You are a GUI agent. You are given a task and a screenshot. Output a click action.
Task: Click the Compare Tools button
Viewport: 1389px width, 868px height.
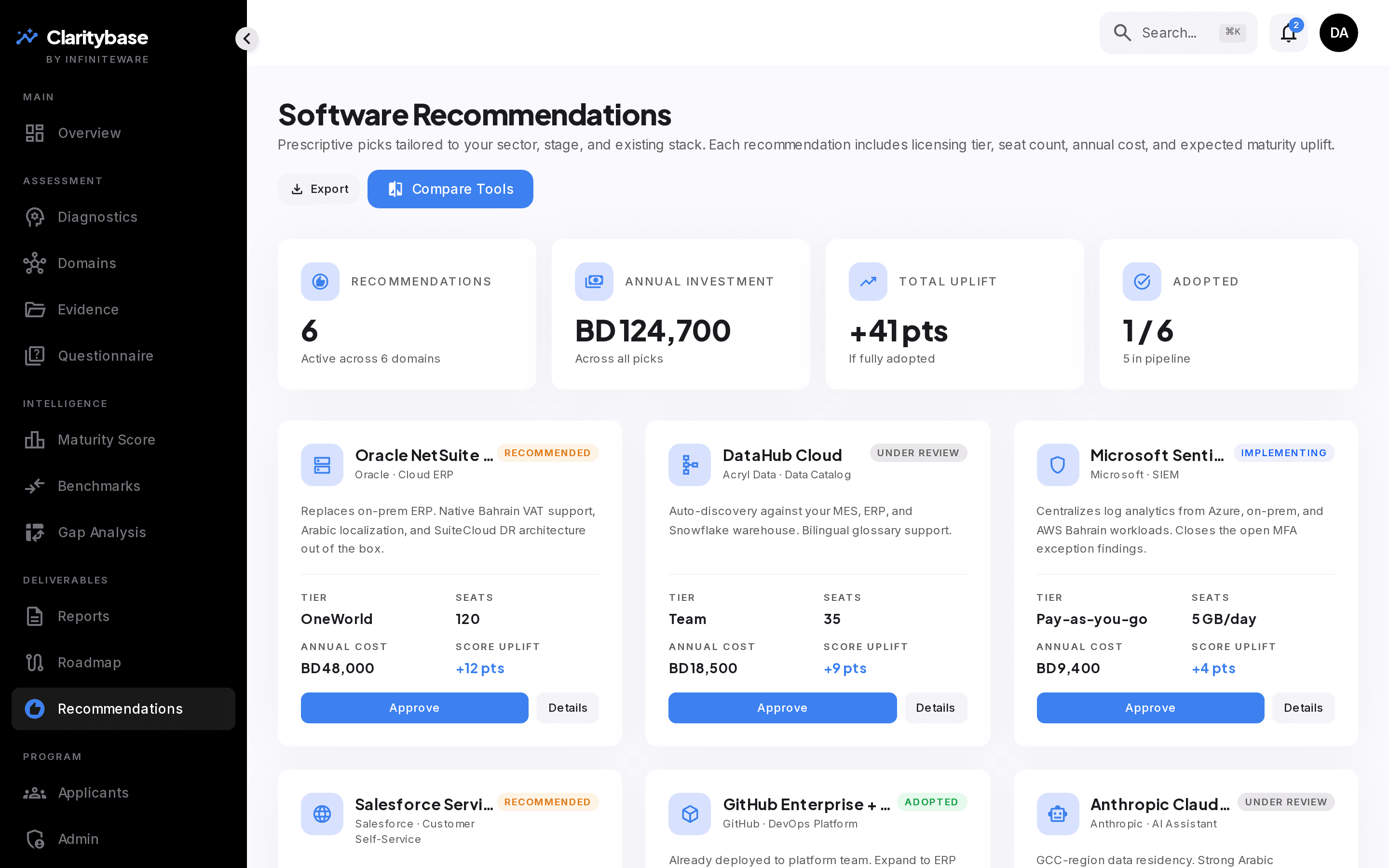tap(450, 189)
